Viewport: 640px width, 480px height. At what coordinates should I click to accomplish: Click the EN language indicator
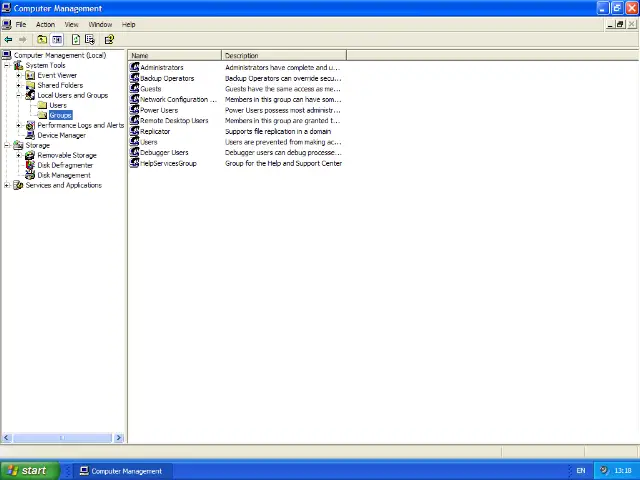[581, 471]
